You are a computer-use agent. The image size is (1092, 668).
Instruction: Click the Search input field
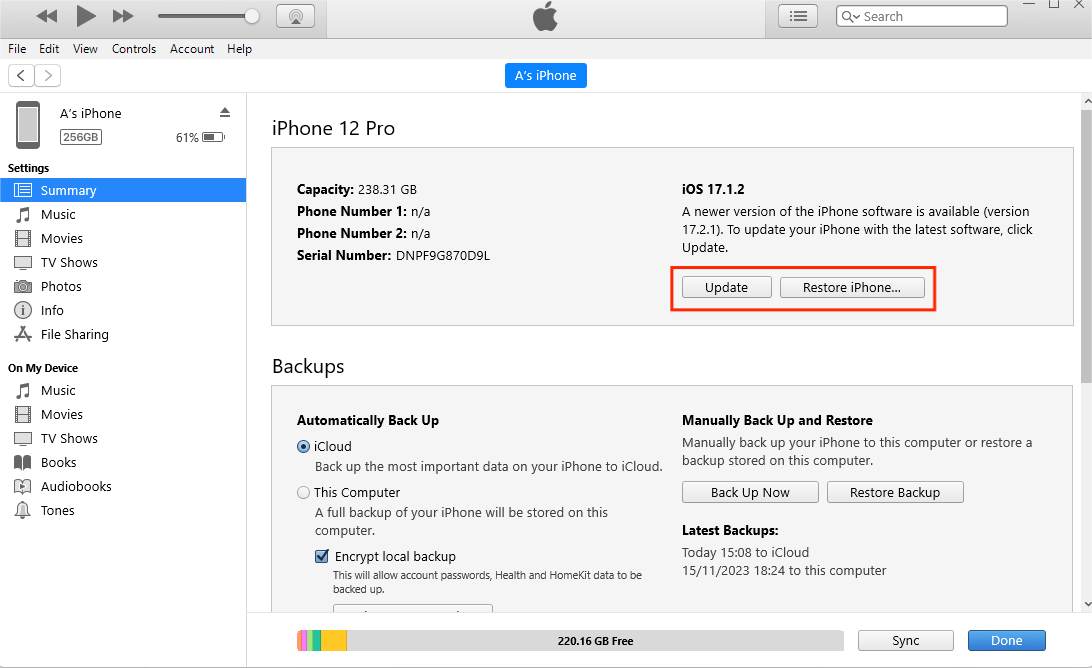(x=921, y=16)
